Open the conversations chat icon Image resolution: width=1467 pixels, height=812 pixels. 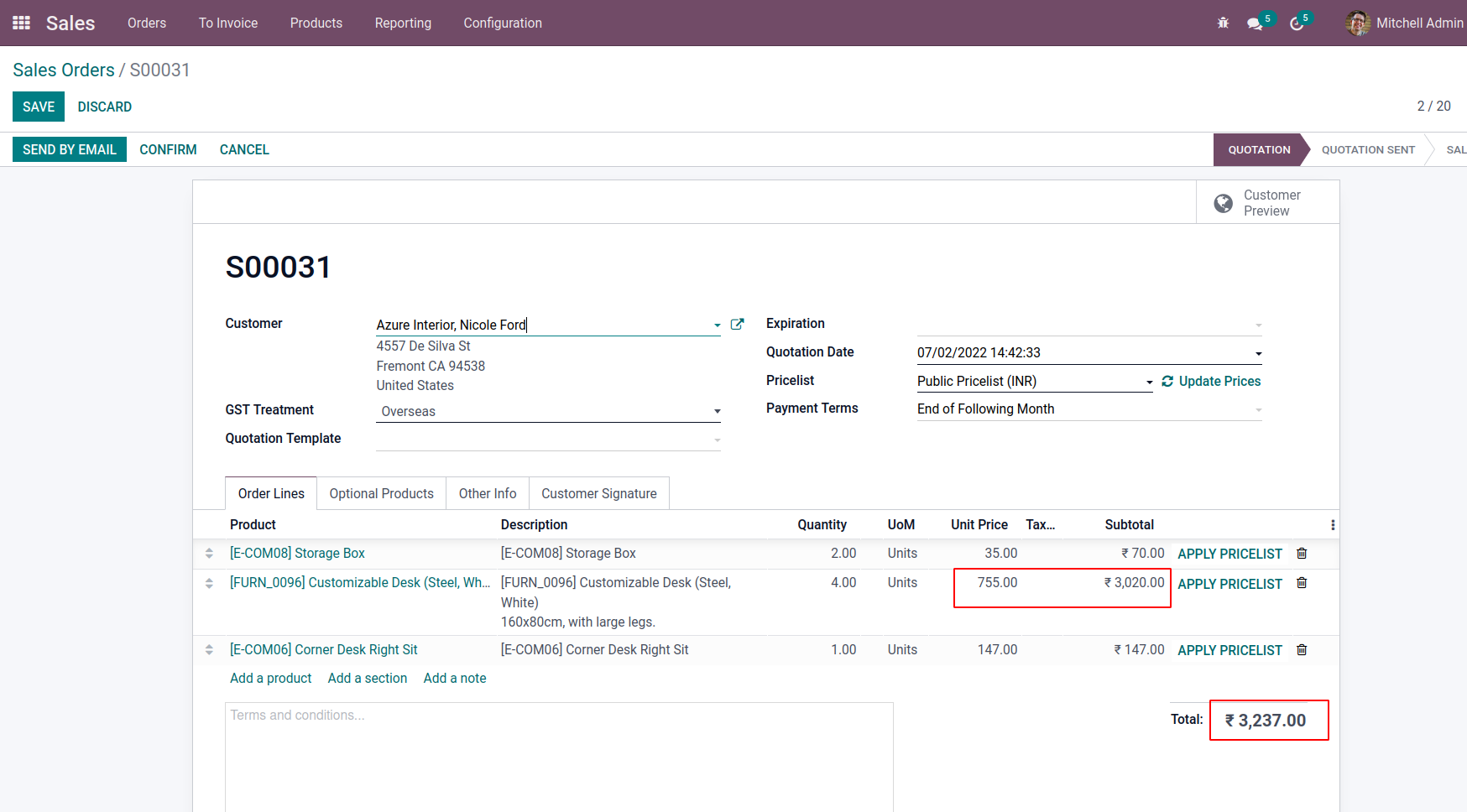click(x=1255, y=23)
